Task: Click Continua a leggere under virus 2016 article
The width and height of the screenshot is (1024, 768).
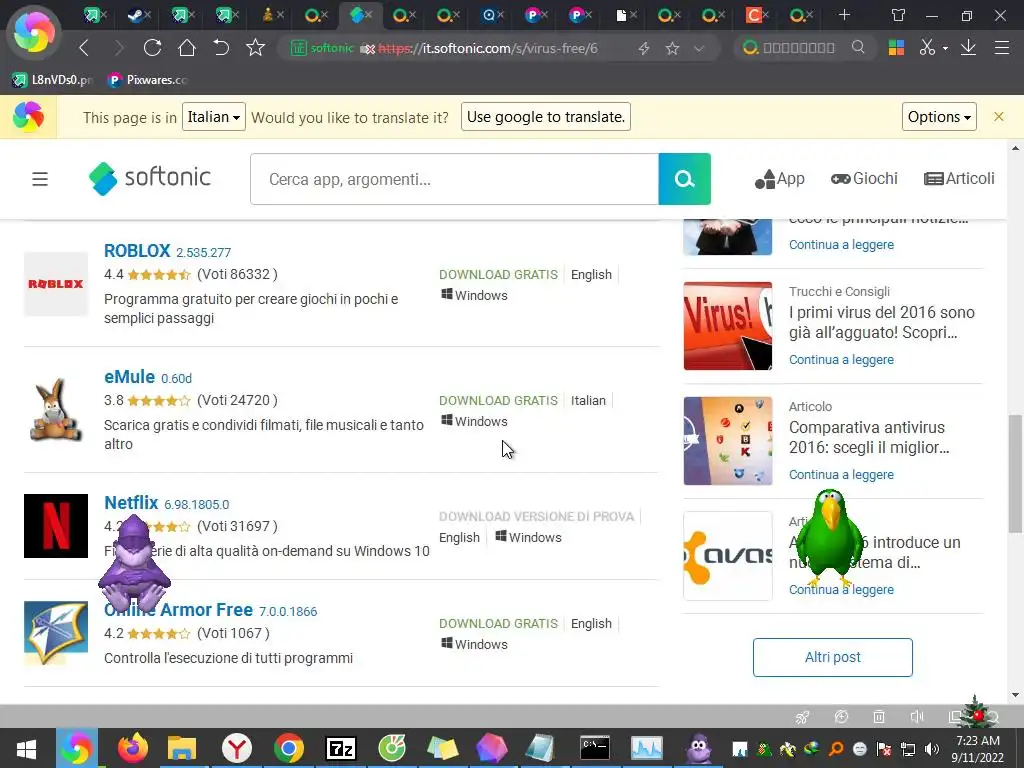Action: [841, 360]
